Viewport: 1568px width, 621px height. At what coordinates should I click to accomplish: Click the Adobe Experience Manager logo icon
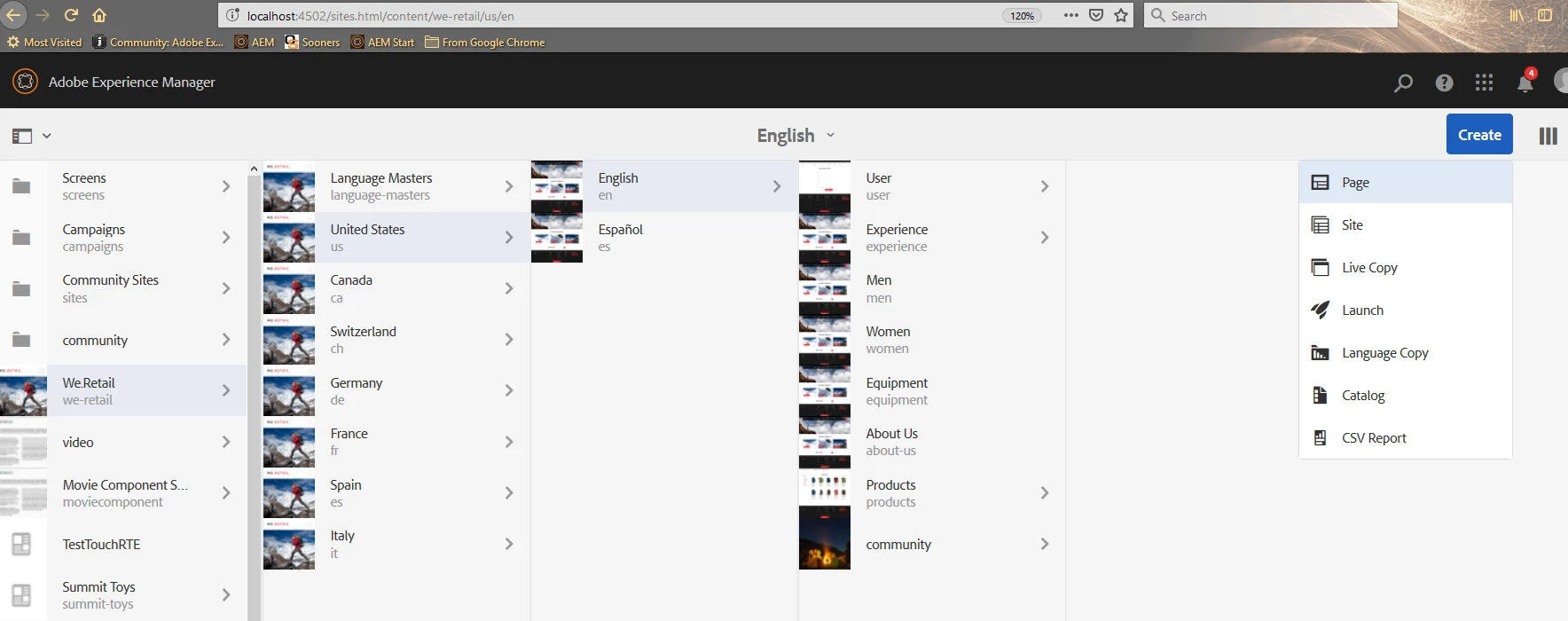click(x=25, y=82)
